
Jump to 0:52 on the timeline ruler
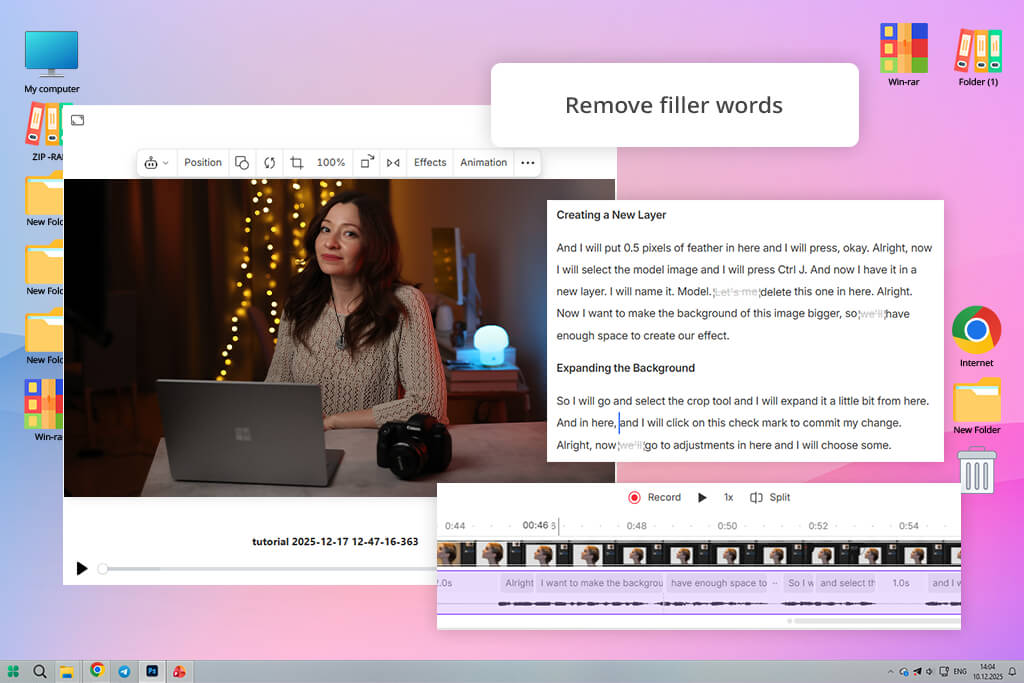tap(818, 526)
